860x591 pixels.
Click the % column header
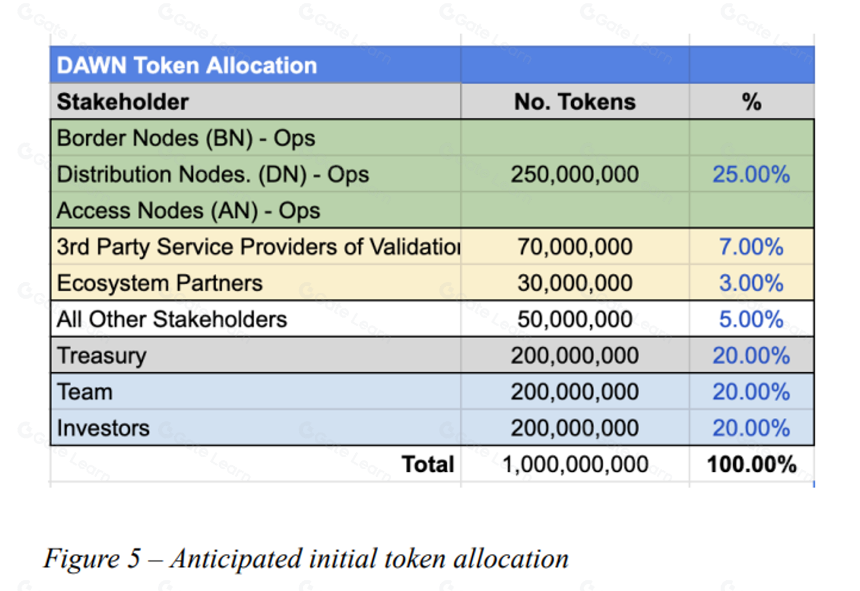point(751,101)
